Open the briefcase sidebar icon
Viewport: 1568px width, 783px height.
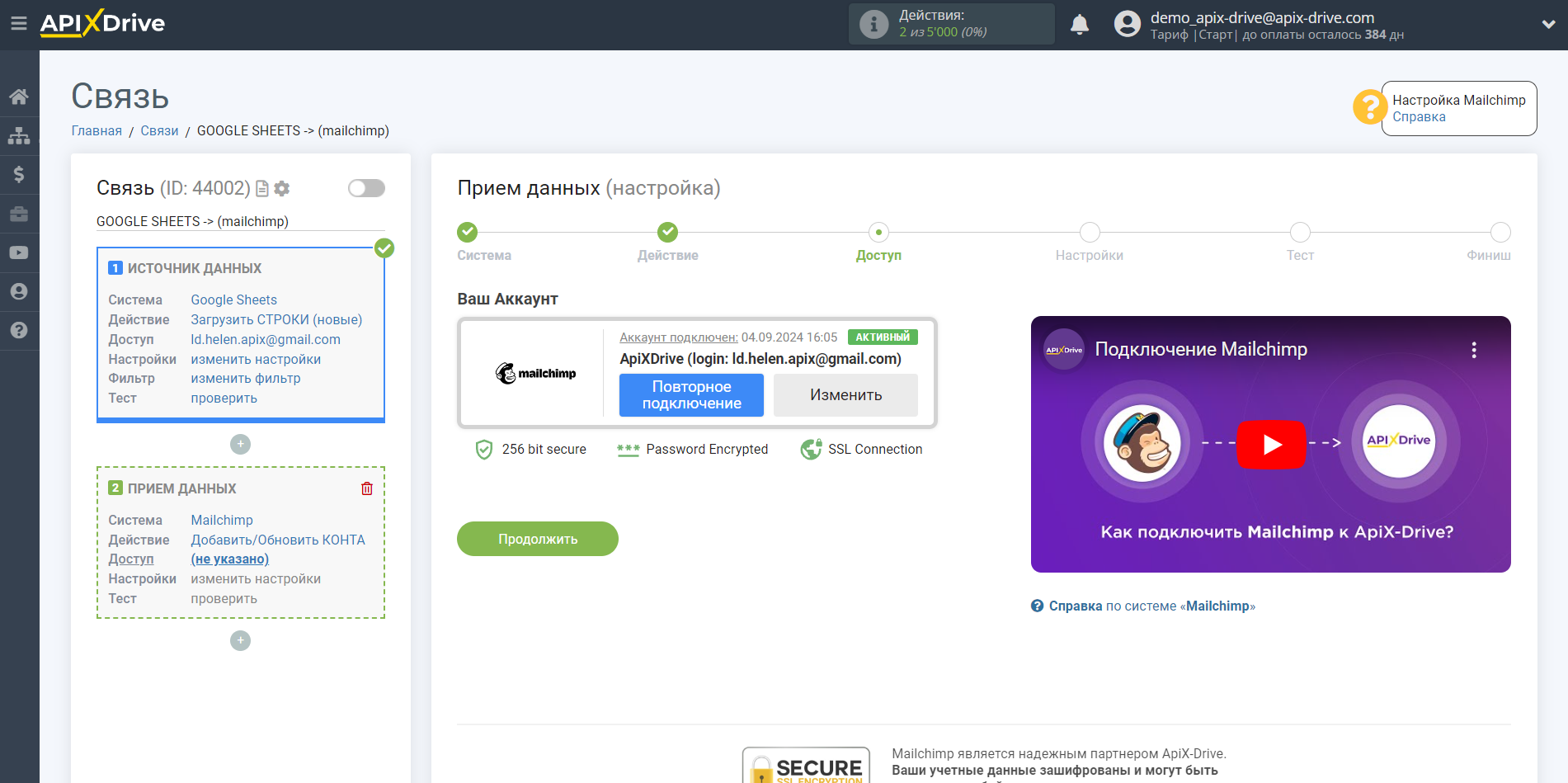[x=19, y=214]
